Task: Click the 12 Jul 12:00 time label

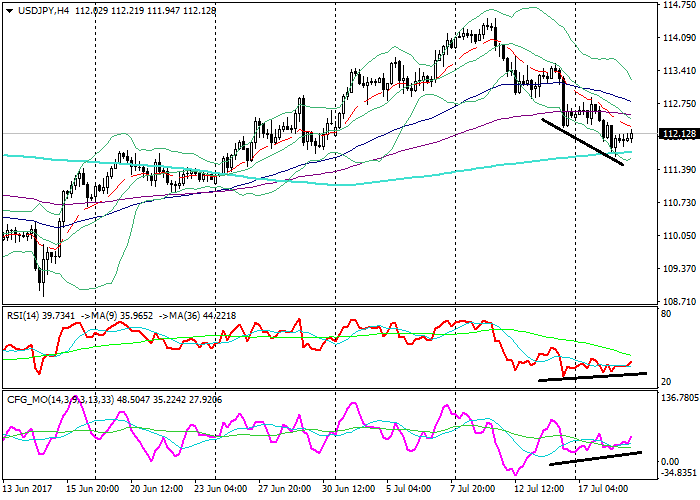Action: point(540,489)
